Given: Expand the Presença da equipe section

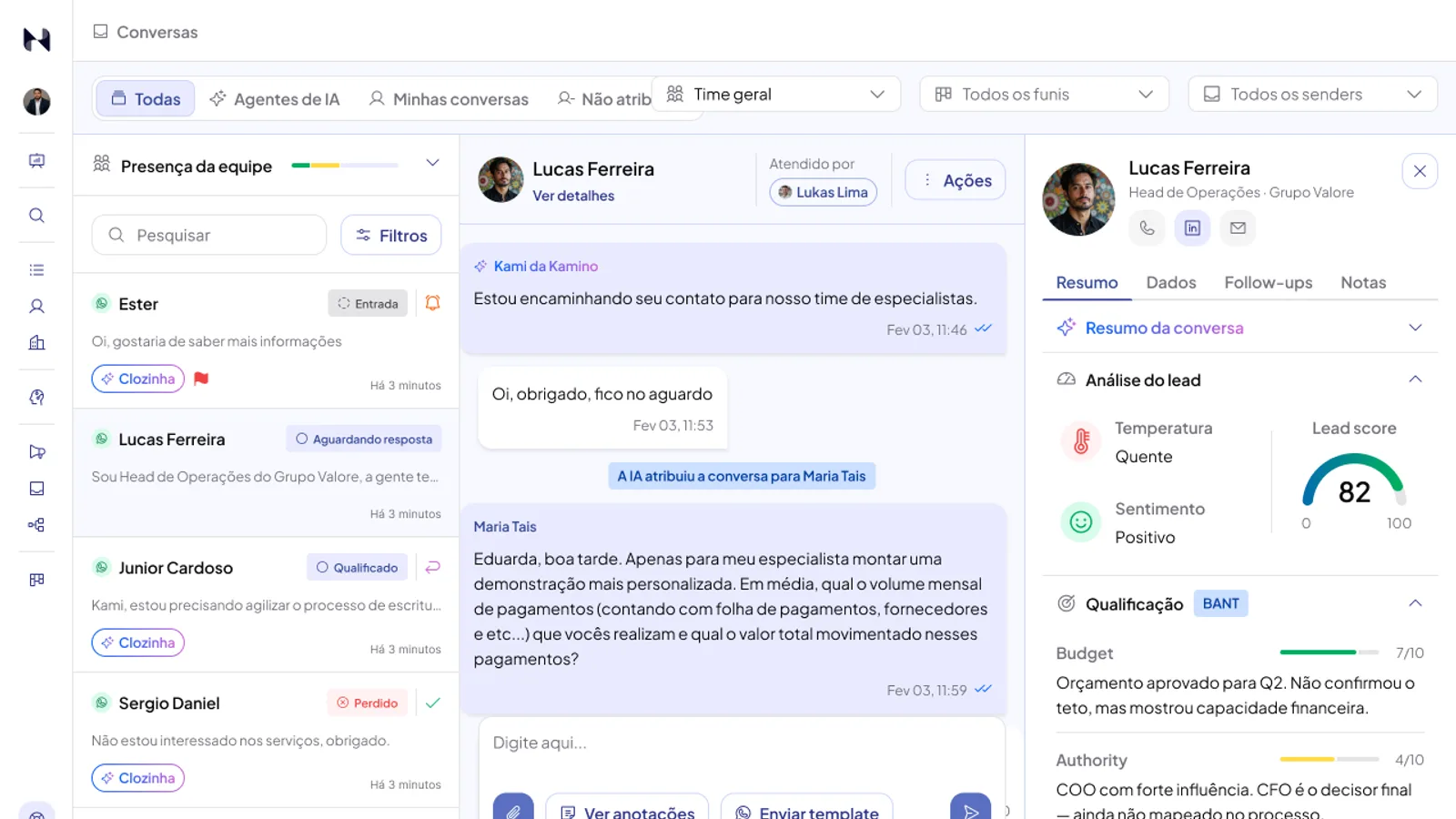Looking at the screenshot, I should 432,163.
